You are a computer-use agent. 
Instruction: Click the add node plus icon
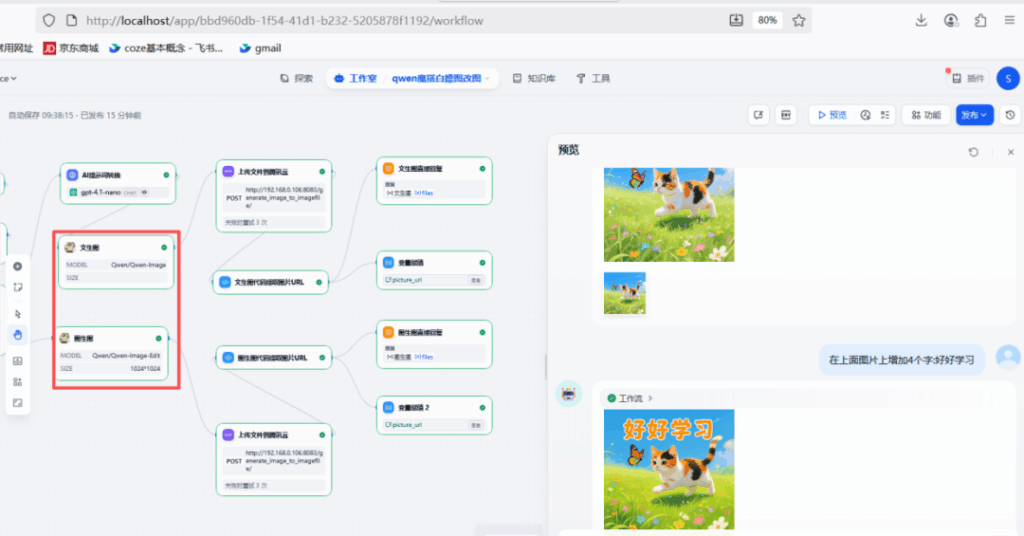pyautogui.click(x=18, y=266)
